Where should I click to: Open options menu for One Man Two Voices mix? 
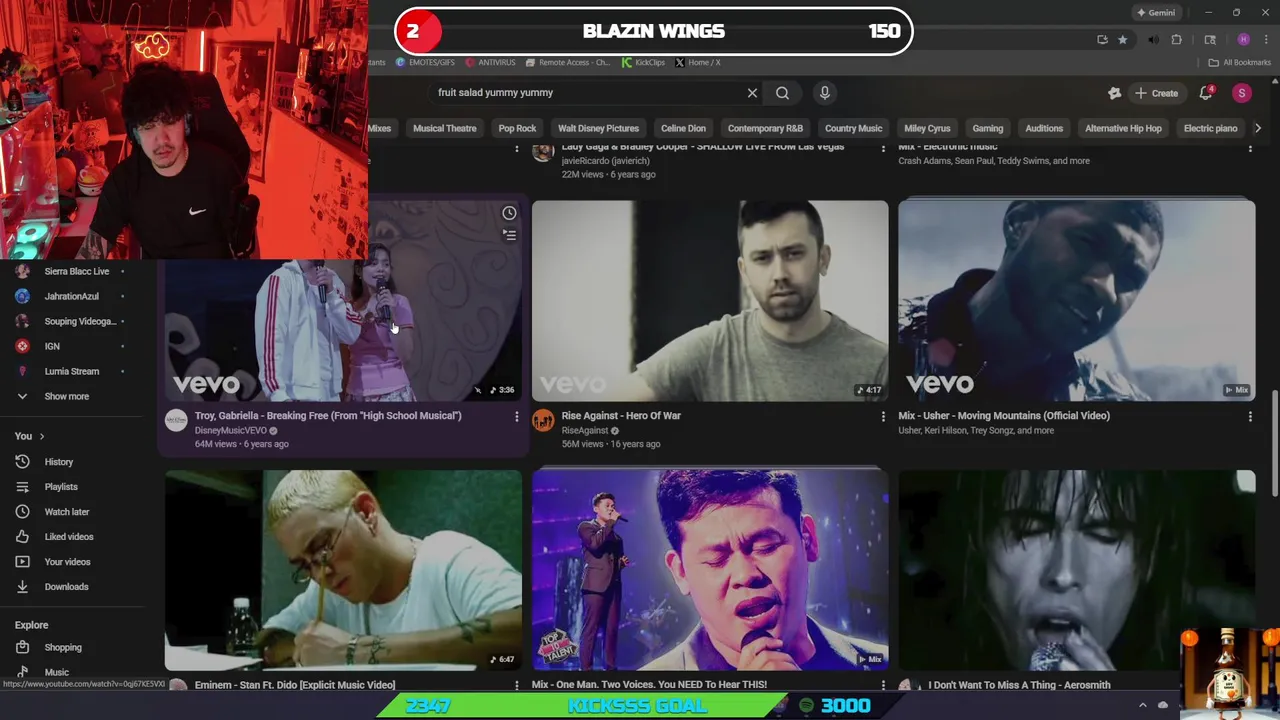883,685
